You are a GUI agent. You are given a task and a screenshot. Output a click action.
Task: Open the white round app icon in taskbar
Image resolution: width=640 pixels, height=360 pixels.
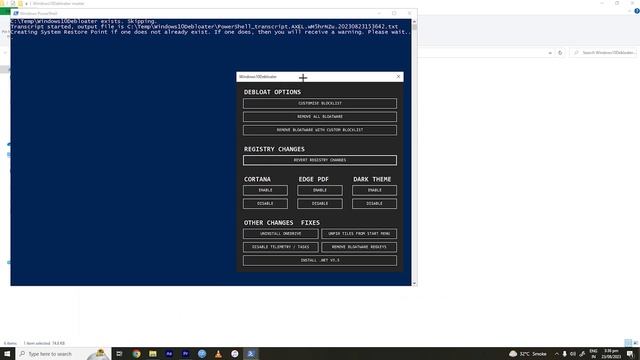[235, 354]
